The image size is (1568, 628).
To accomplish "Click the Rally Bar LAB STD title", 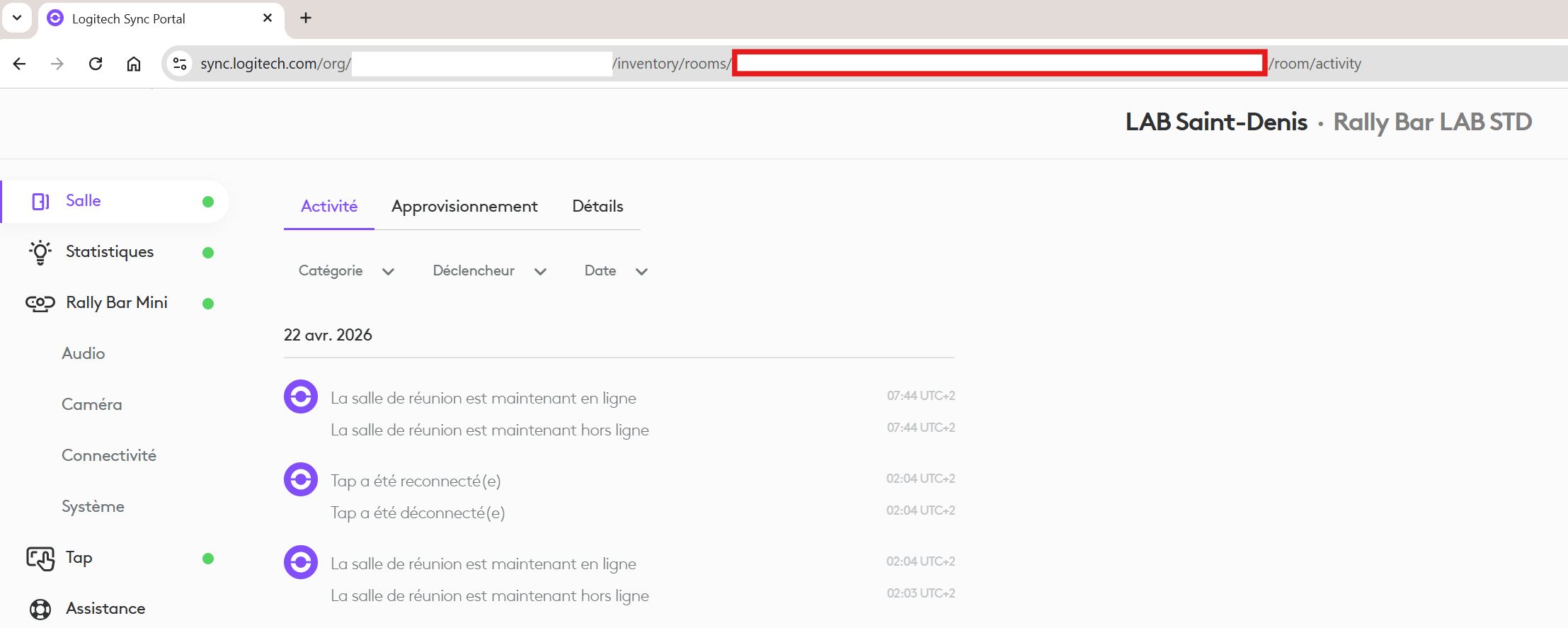I will coord(1433,122).
